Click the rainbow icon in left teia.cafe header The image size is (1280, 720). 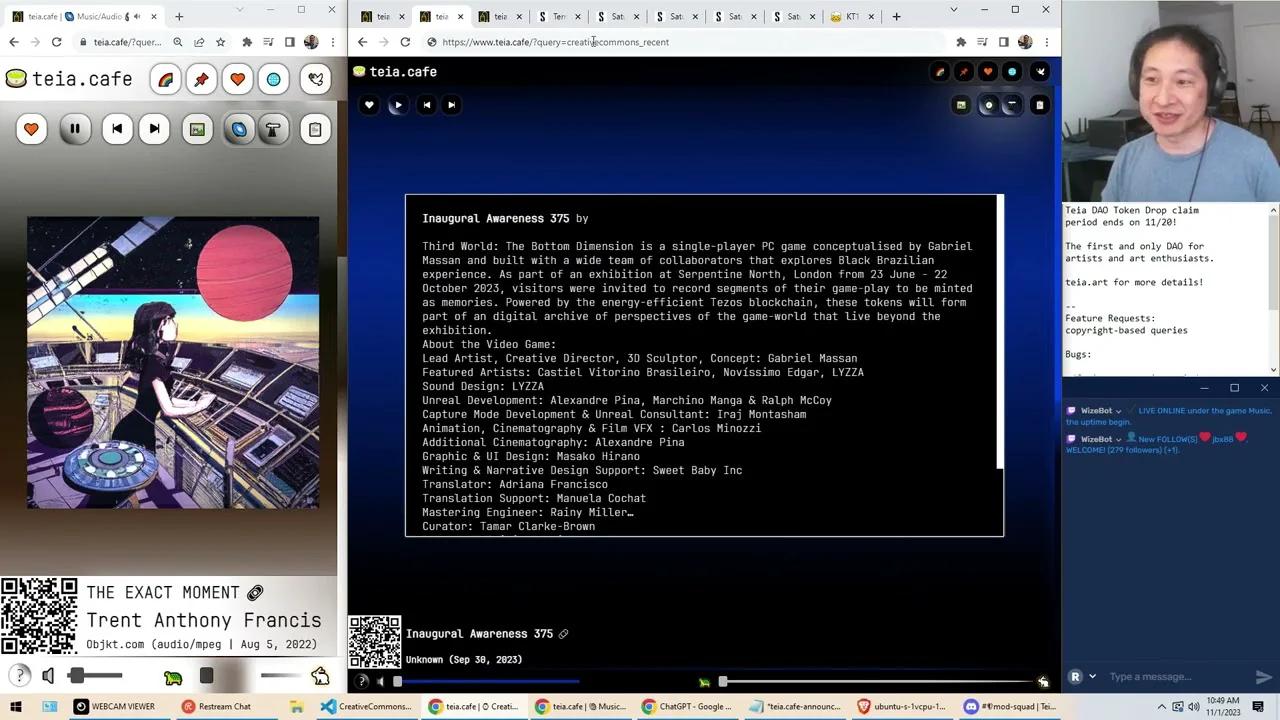point(165,80)
